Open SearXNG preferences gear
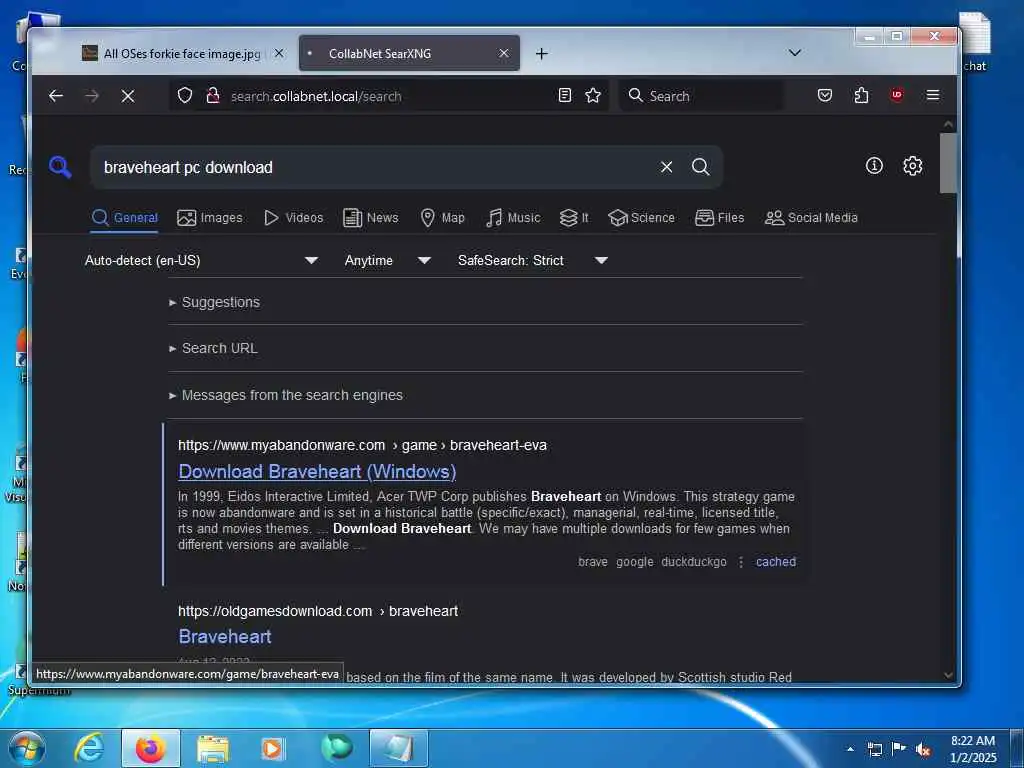 pyautogui.click(x=912, y=166)
